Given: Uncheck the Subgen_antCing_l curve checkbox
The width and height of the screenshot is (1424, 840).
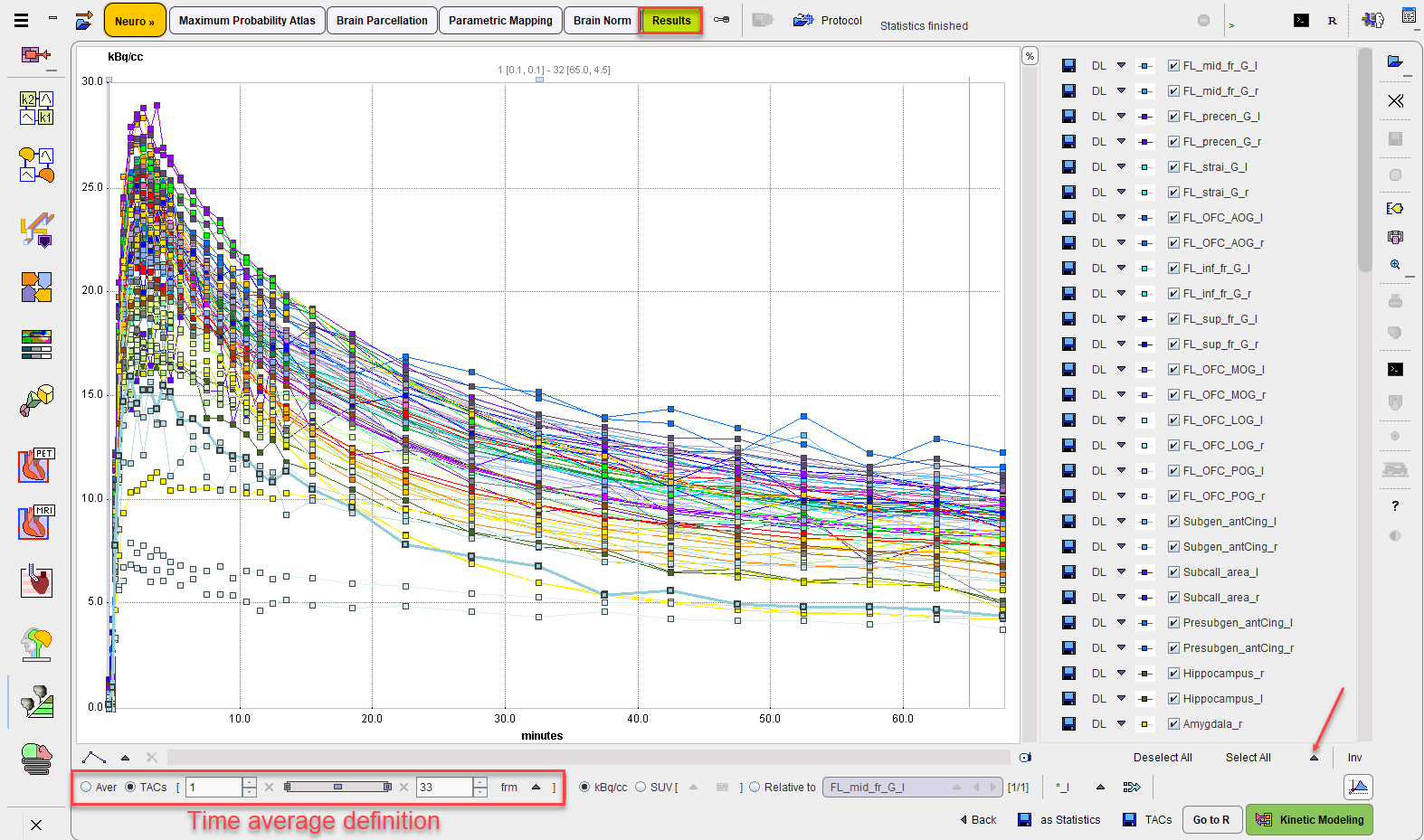Looking at the screenshot, I should [1172, 521].
